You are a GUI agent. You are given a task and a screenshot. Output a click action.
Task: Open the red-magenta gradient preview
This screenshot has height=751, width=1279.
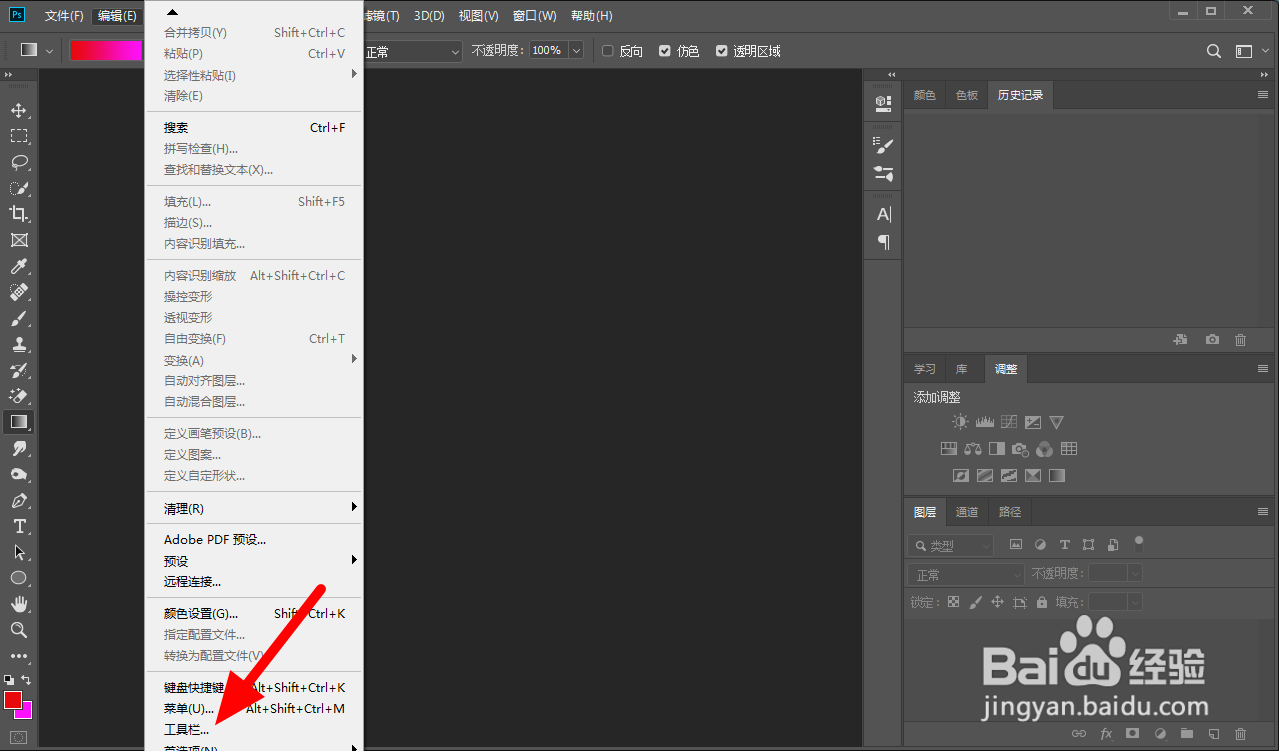[x=106, y=51]
